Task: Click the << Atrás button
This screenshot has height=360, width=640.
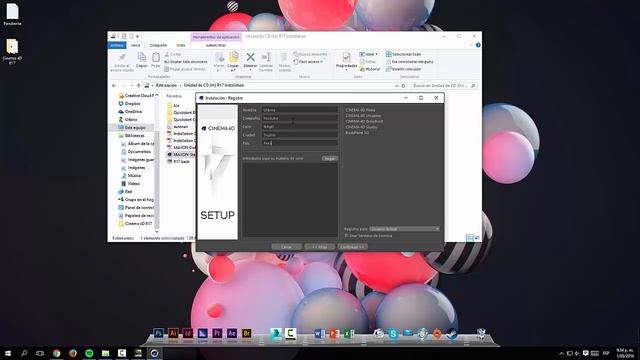Action: pos(320,247)
